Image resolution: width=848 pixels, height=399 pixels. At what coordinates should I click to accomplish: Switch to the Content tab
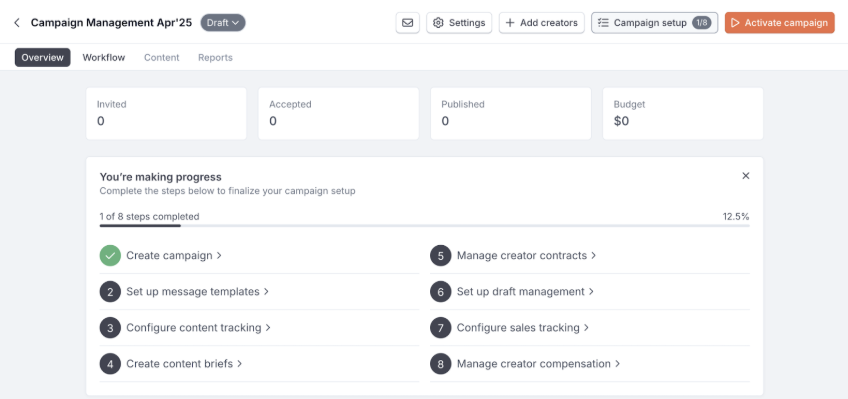pyautogui.click(x=162, y=57)
